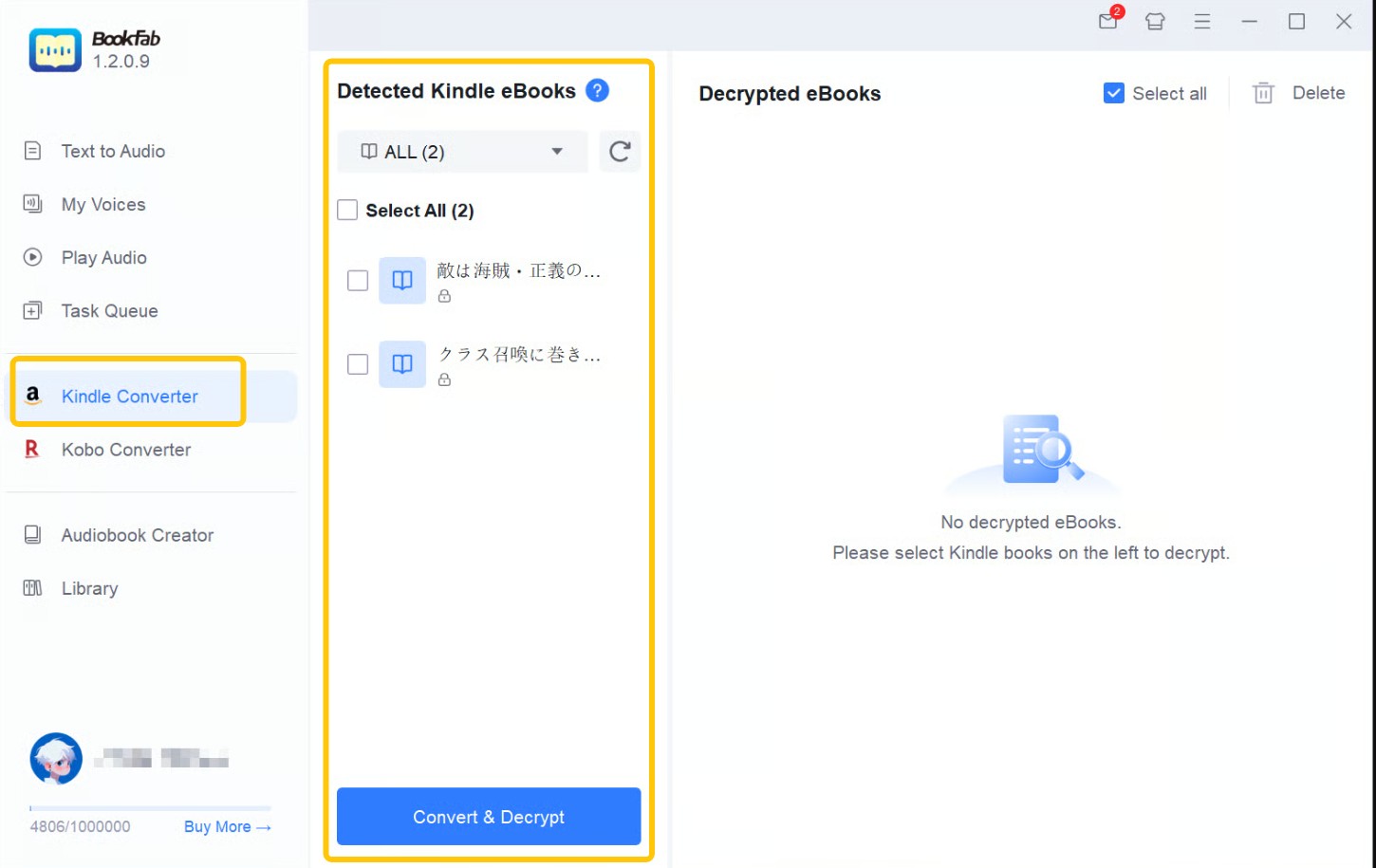This screenshot has width=1376, height=868.
Task: Switch to Kobo Converter
Action: click(126, 450)
